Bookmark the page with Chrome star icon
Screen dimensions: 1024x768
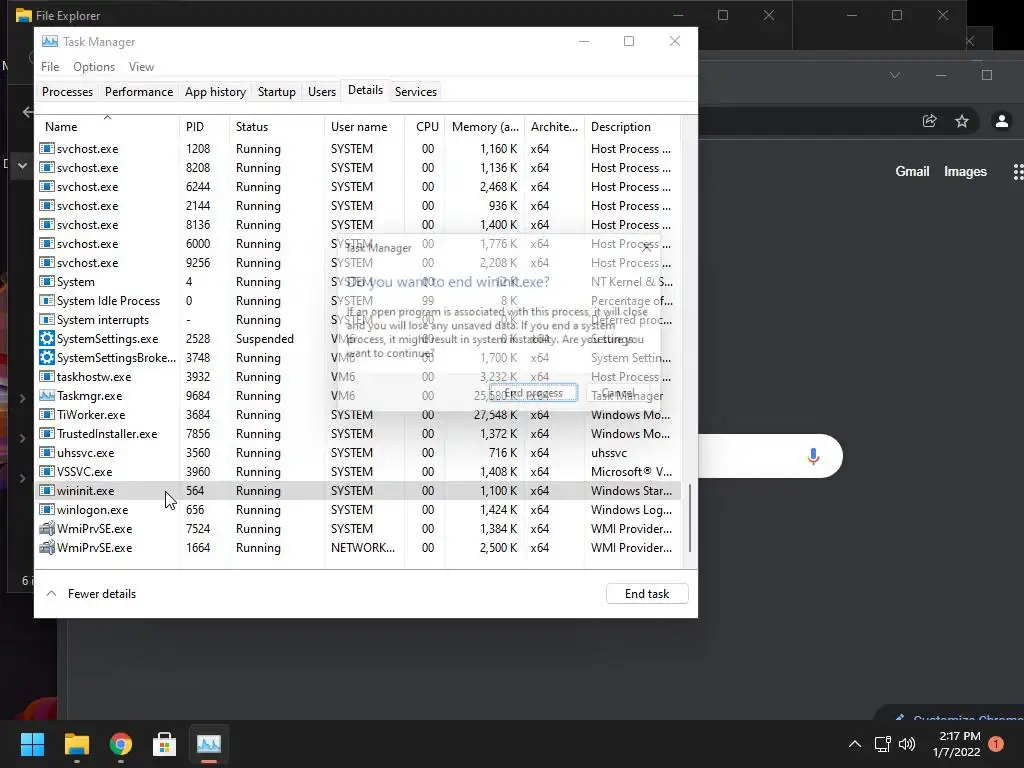(x=962, y=121)
